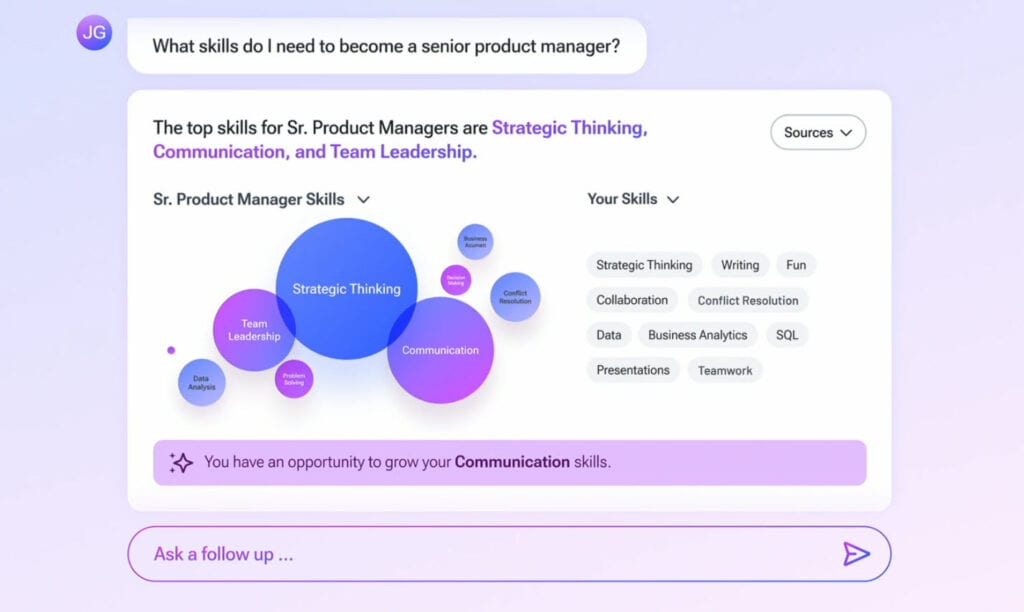Image resolution: width=1024 pixels, height=612 pixels.
Task: Click the Ask a follow up input field
Action: [400, 553]
